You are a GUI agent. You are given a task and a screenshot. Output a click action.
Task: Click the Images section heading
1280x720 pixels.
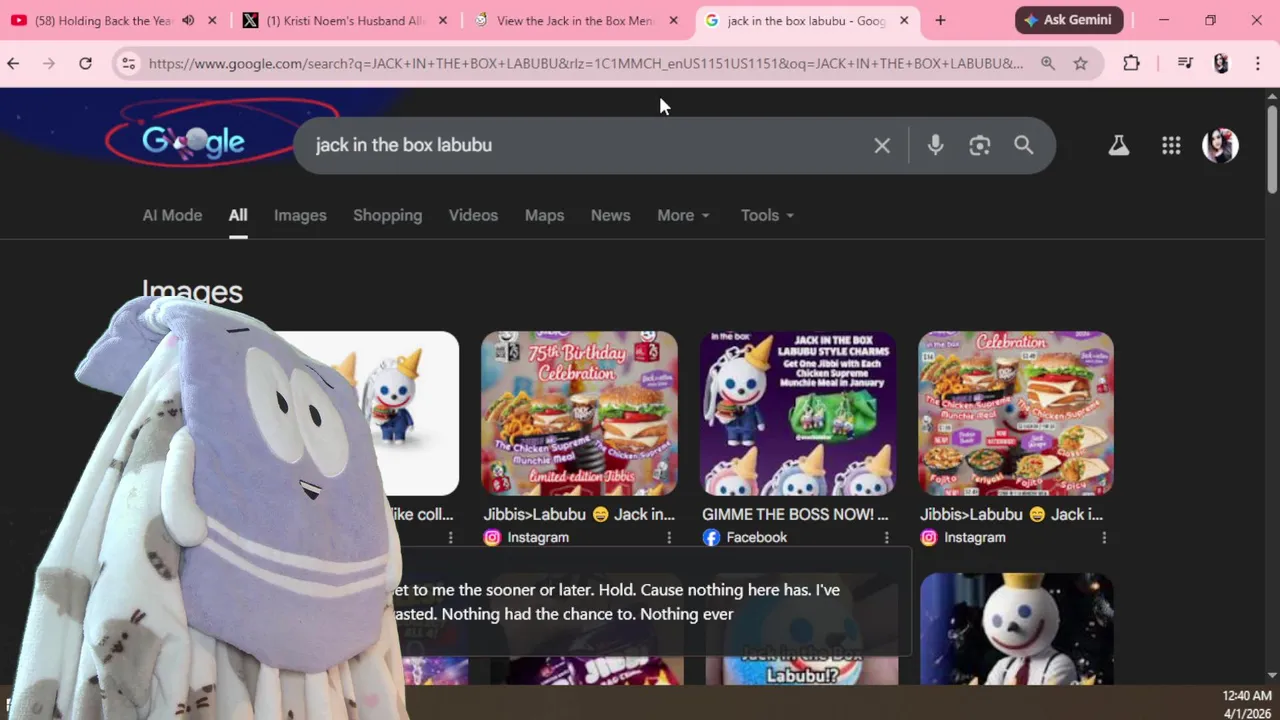pyautogui.click(x=192, y=292)
